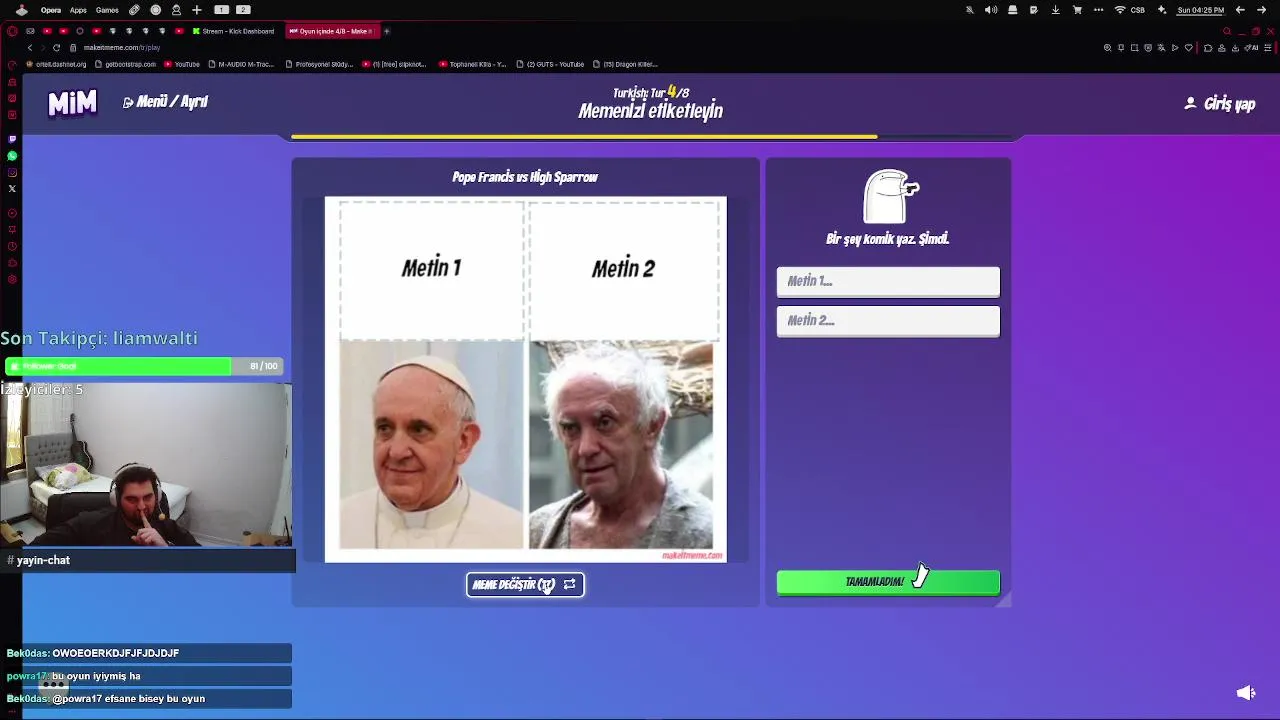Image resolution: width=1280 pixels, height=720 pixels.
Task: Click the MiM logo
Action: point(73,102)
